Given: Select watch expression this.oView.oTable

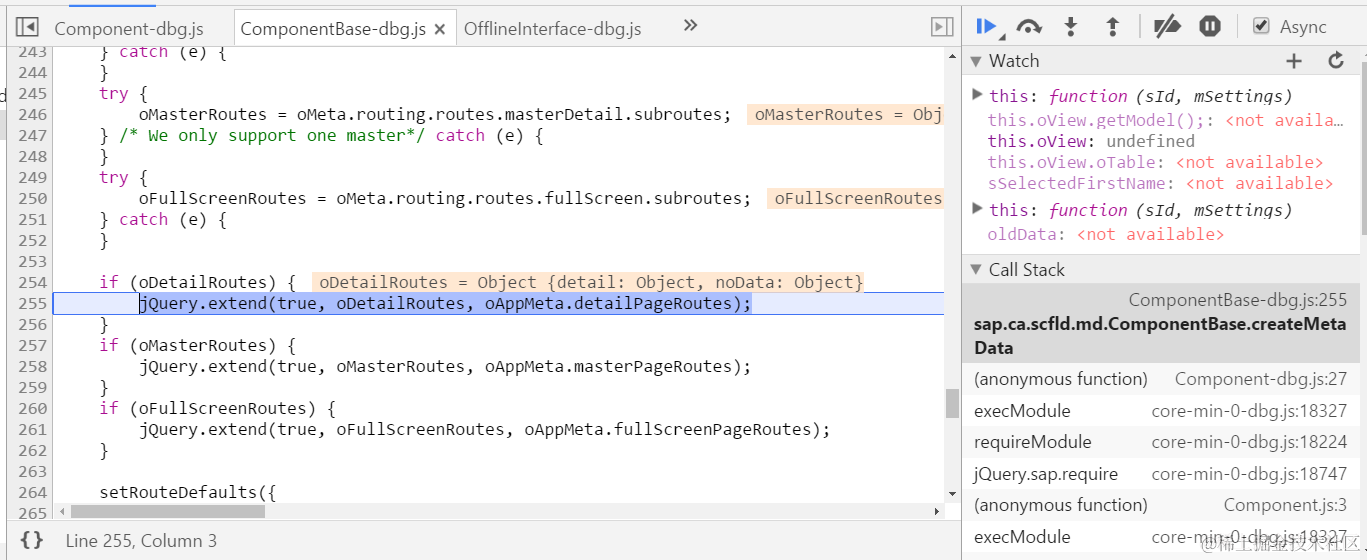Looking at the screenshot, I should tap(1155, 162).
